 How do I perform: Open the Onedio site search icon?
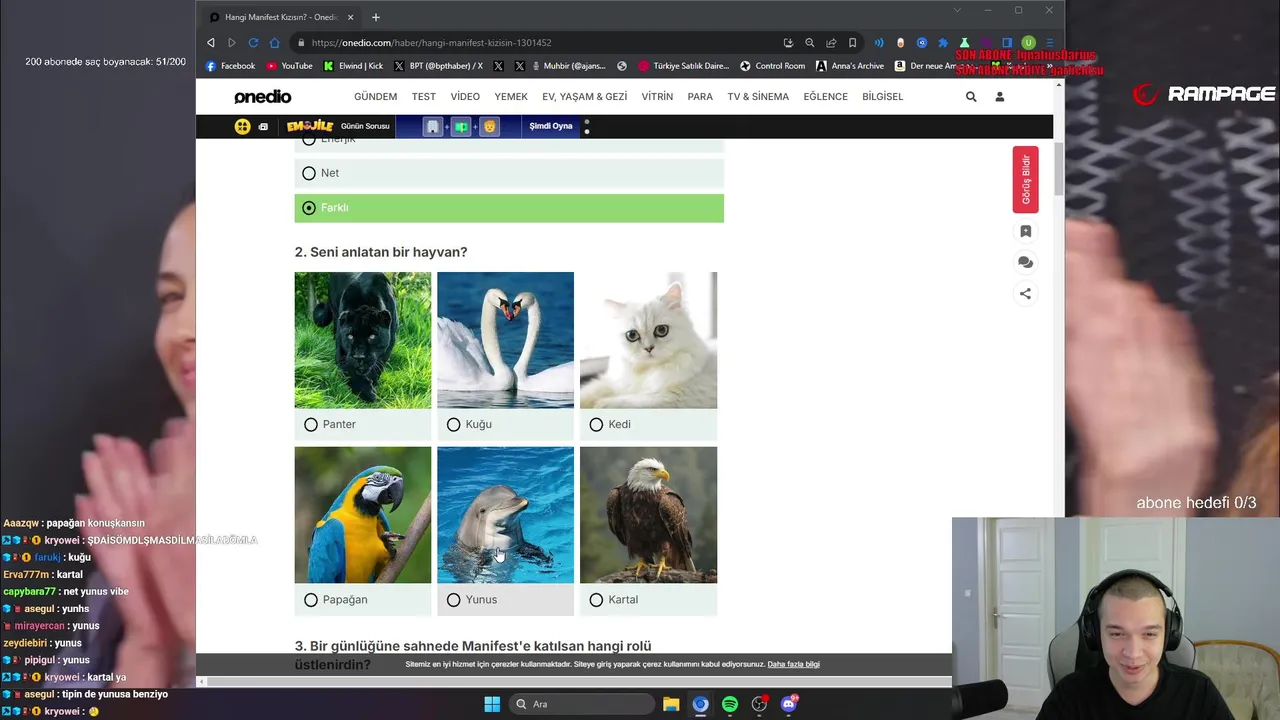tap(971, 97)
